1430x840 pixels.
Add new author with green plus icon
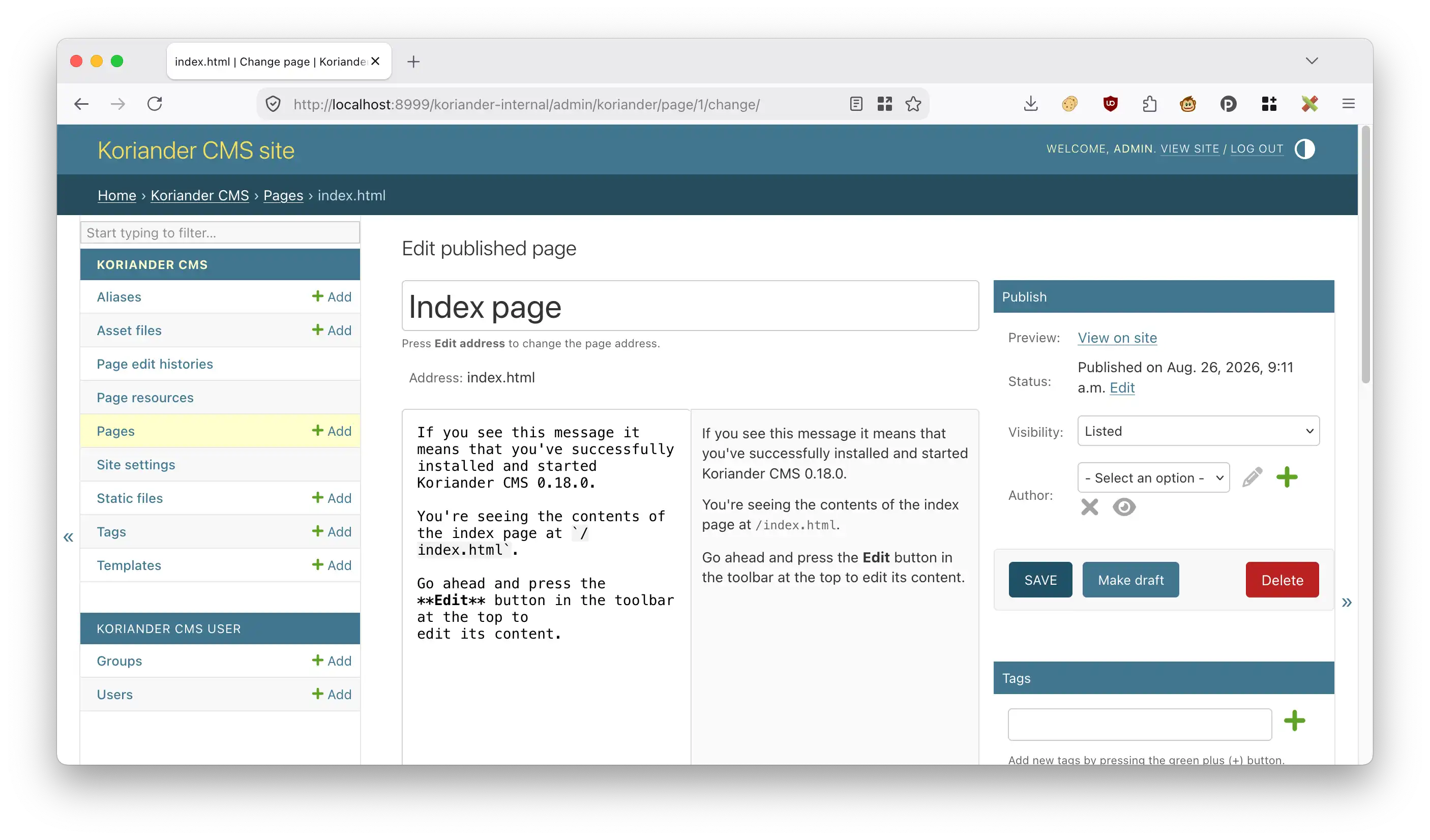click(x=1287, y=477)
